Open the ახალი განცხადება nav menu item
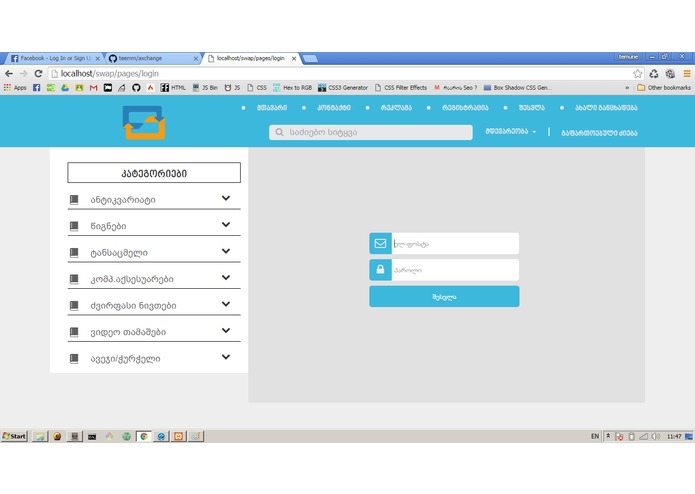The height and width of the screenshot is (494, 695). point(606,108)
